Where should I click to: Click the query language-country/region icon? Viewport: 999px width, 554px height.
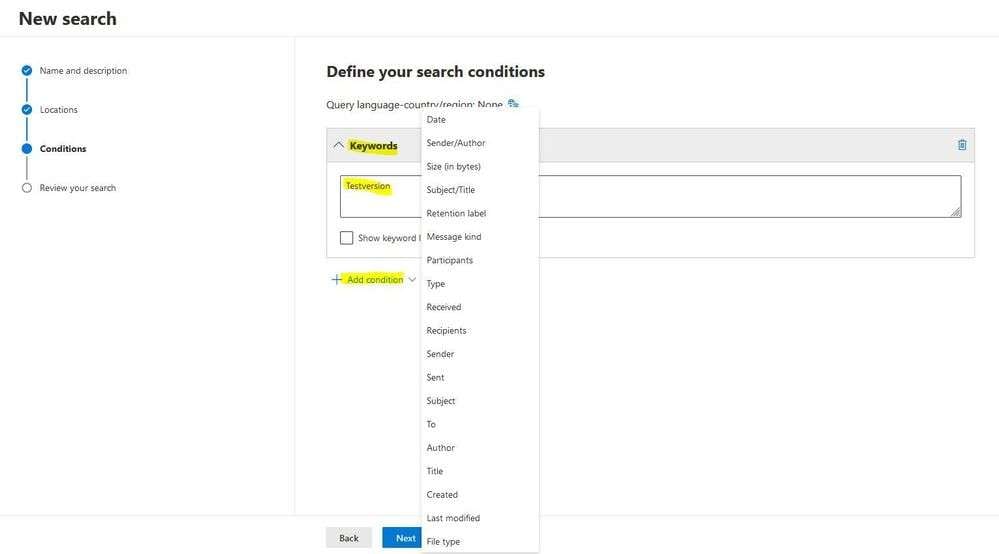pos(513,104)
